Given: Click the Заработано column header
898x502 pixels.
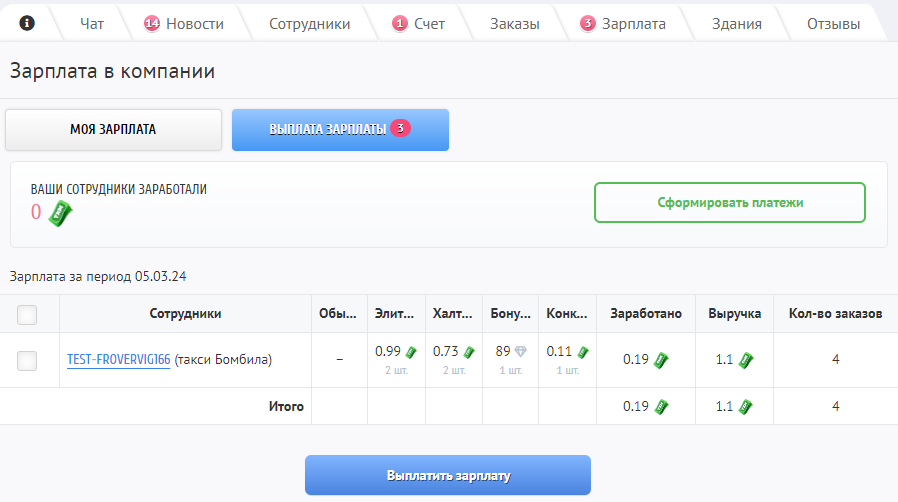Looking at the screenshot, I should coord(646,314).
